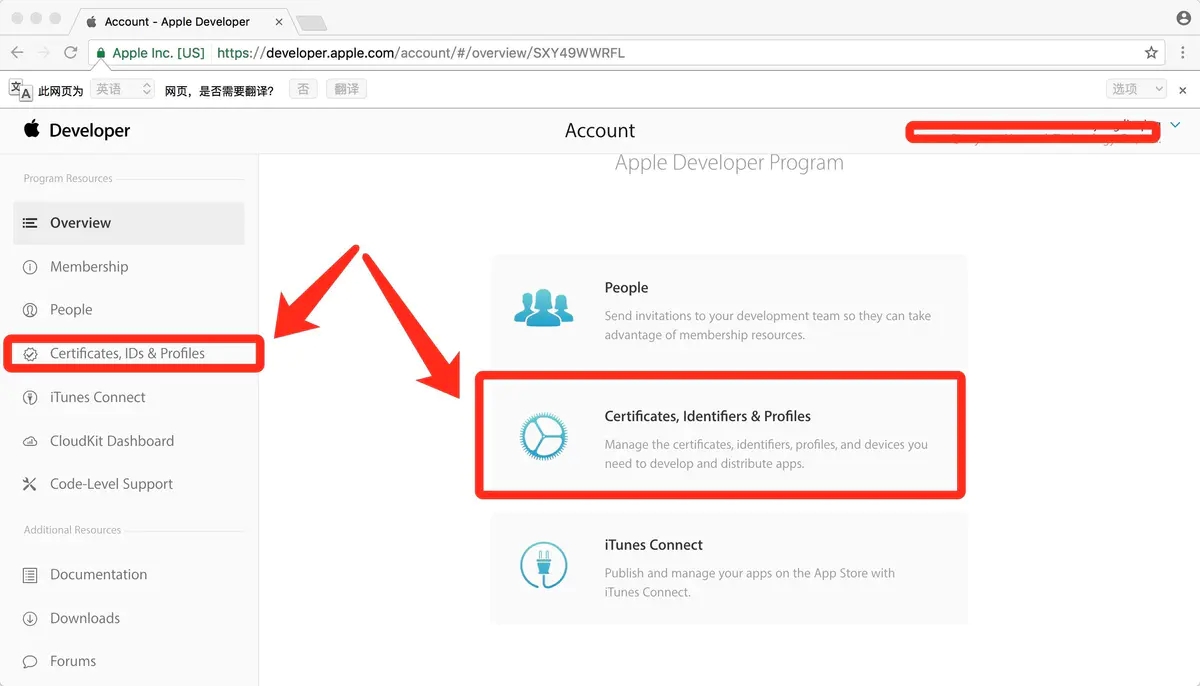Click the People group icon in card
The height and width of the screenshot is (686, 1200).
pos(544,307)
